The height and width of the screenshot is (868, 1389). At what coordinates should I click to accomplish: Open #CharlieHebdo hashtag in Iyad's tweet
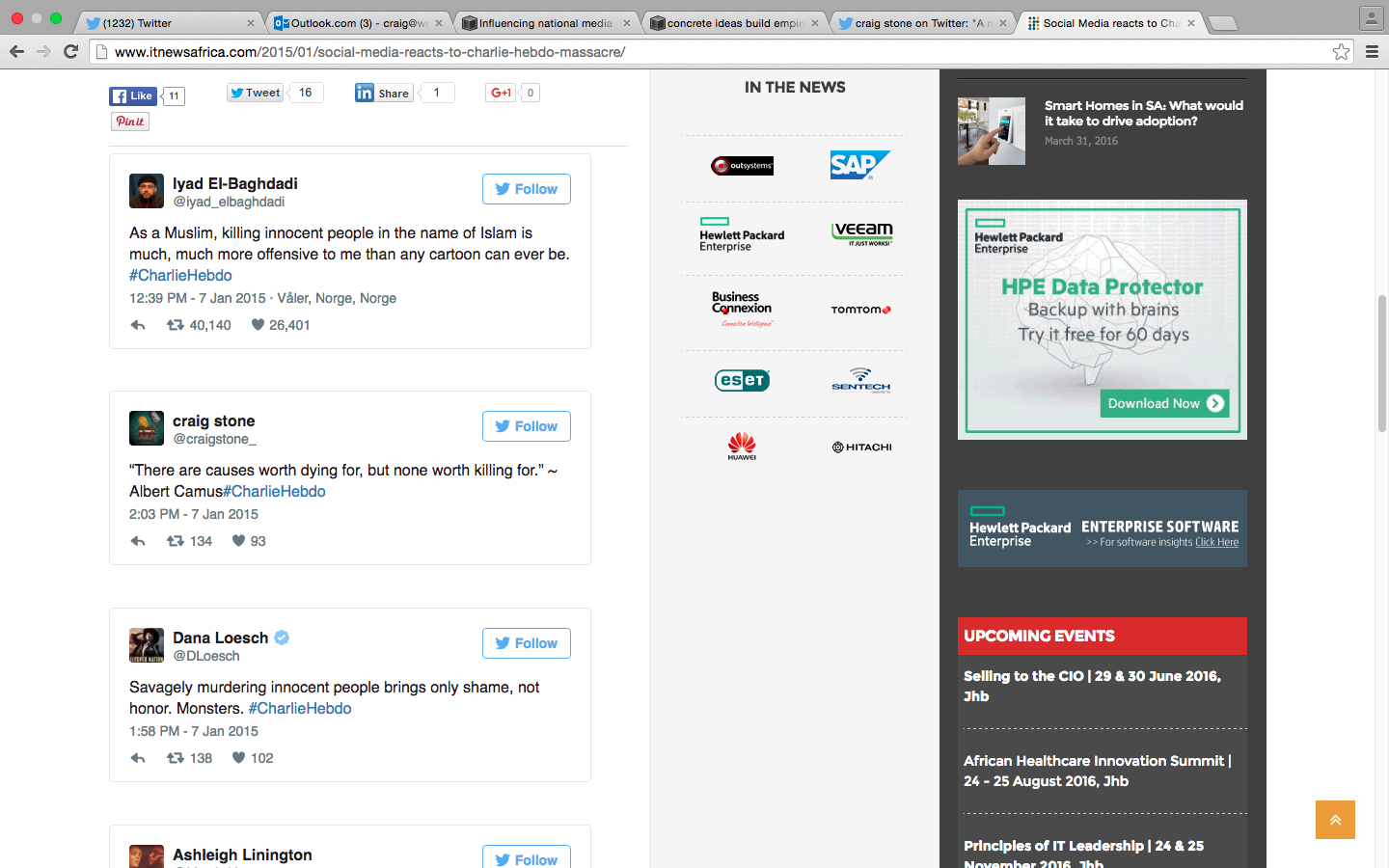pyautogui.click(x=180, y=276)
